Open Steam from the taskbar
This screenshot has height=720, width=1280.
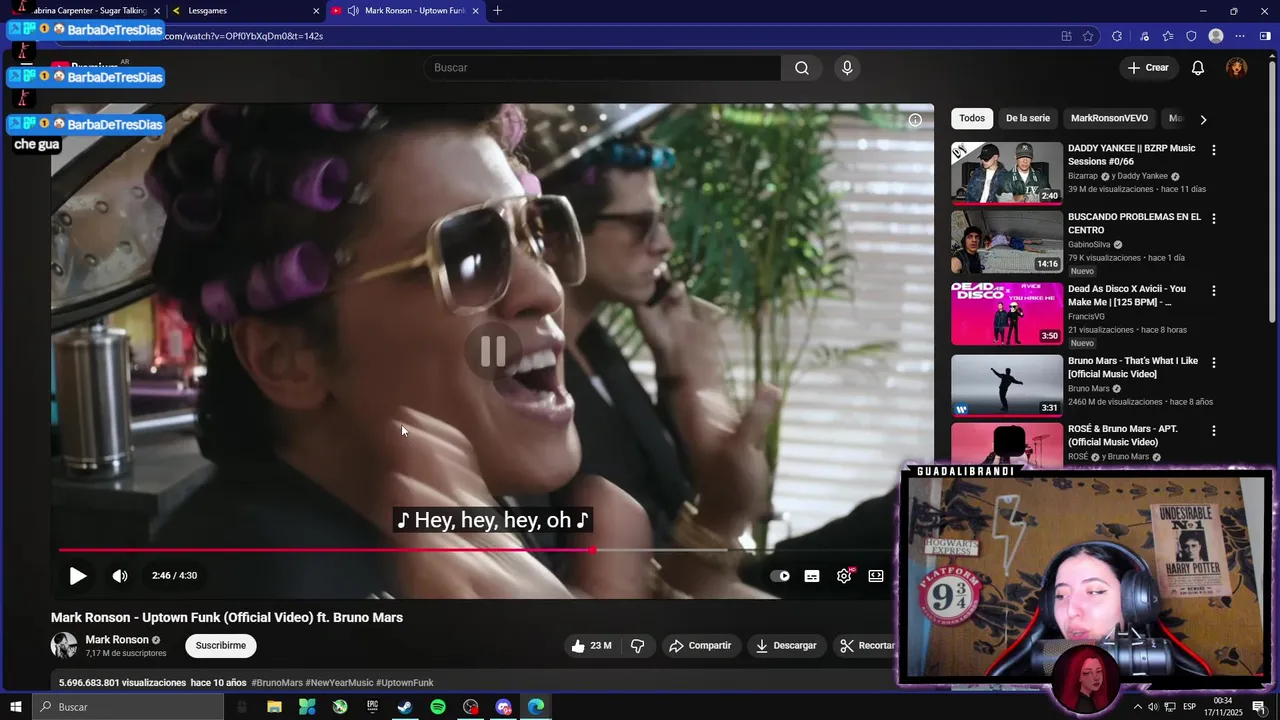pyautogui.click(x=405, y=707)
